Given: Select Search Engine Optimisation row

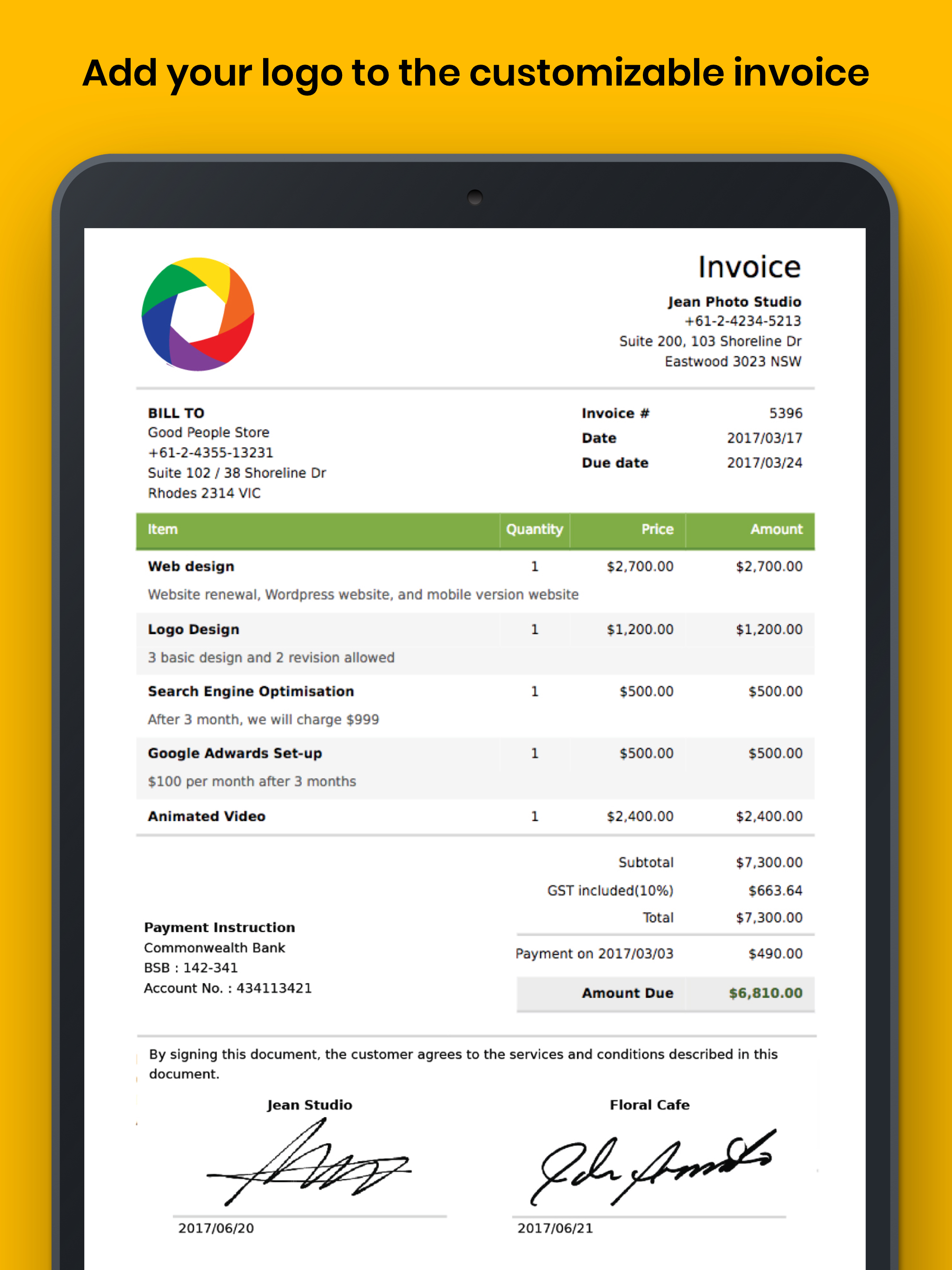Looking at the screenshot, I should [251, 691].
